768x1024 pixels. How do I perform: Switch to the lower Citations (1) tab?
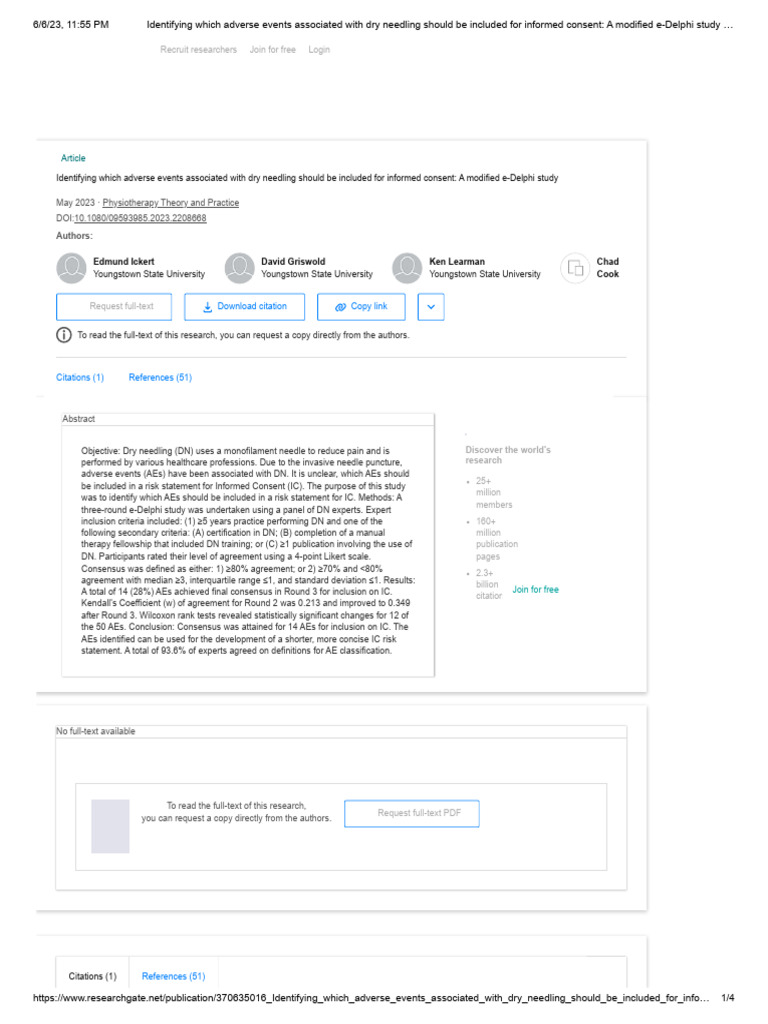pyautogui.click(x=93, y=976)
